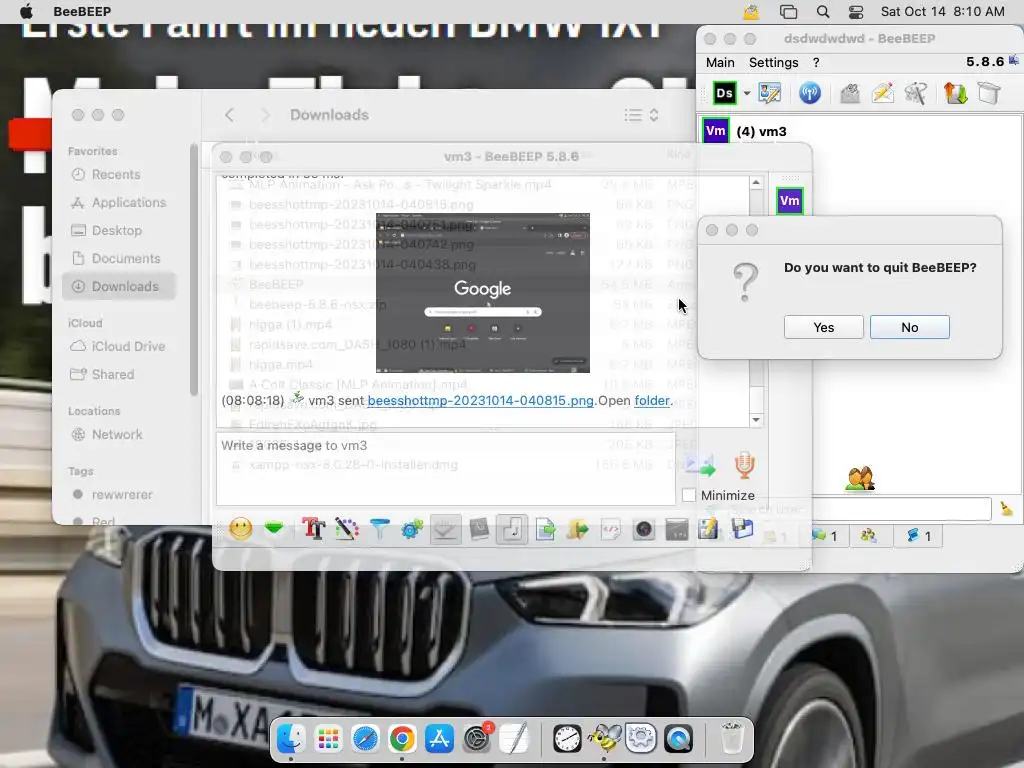This screenshot has width=1024, height=768.
Task: Open chat settings with the blue gears icon
Action: tap(412, 528)
